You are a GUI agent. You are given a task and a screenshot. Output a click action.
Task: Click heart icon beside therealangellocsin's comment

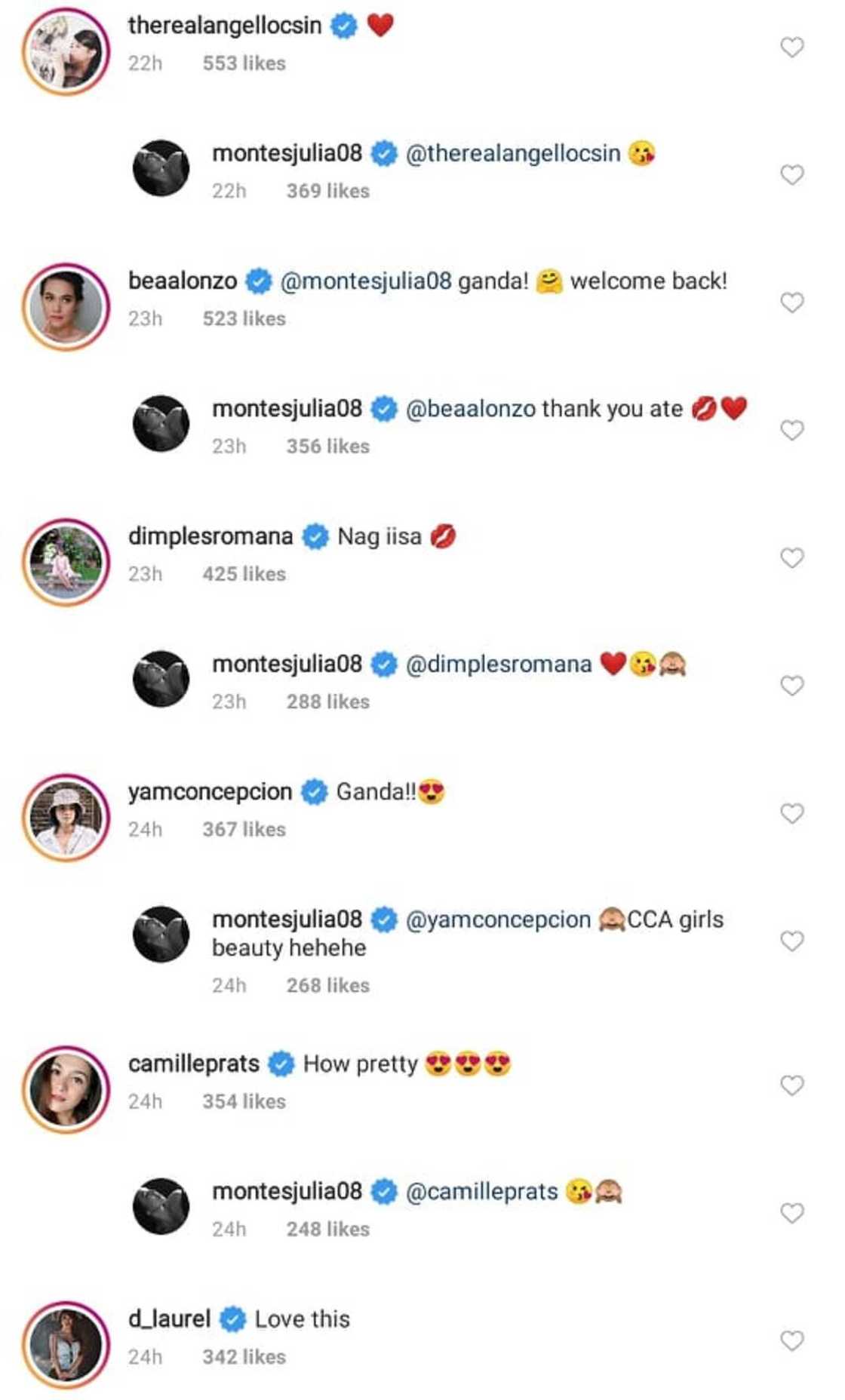791,47
